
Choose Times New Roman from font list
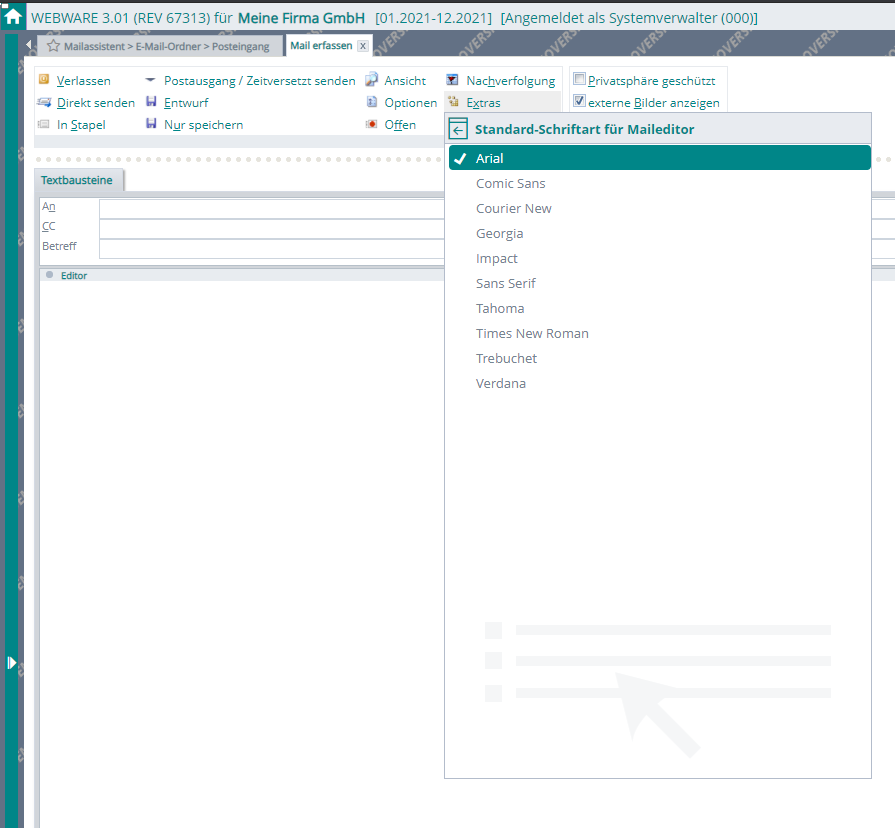pyautogui.click(x=532, y=333)
